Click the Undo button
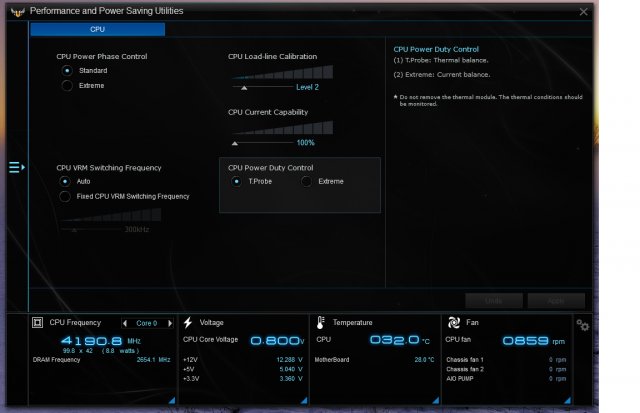Screen dimensions: 640x413 493,300
